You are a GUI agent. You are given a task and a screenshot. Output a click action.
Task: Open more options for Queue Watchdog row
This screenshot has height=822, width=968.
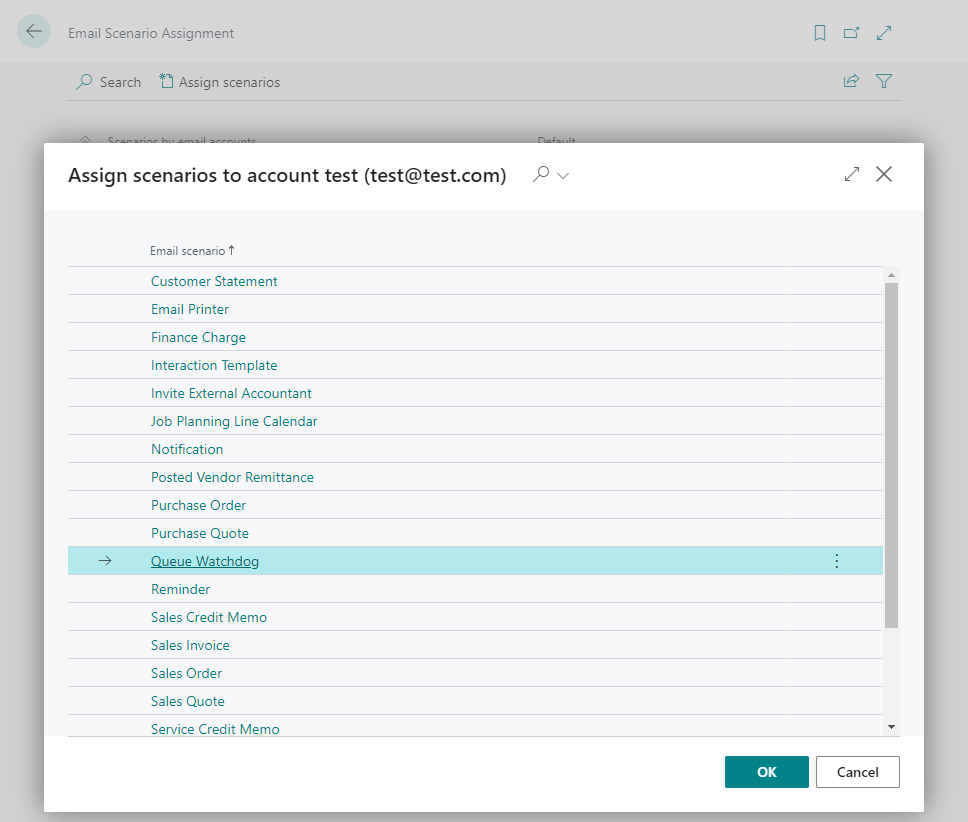pos(836,561)
